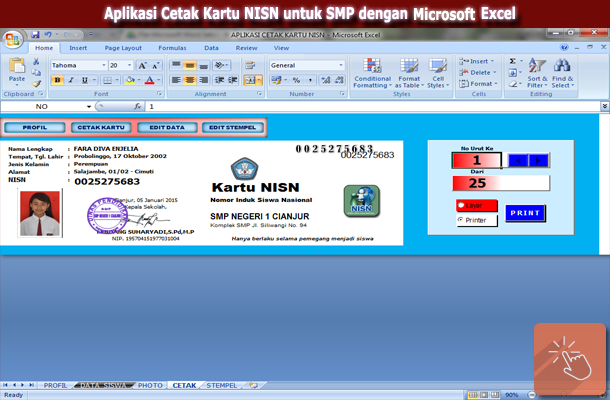
Task: Open the Format cells dropdown
Action: 479,84
